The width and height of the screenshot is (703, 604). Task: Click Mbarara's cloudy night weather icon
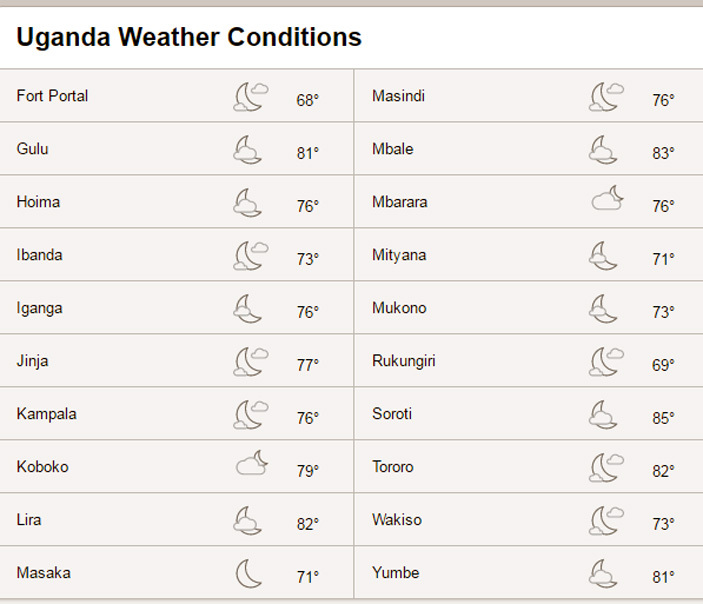point(608,198)
